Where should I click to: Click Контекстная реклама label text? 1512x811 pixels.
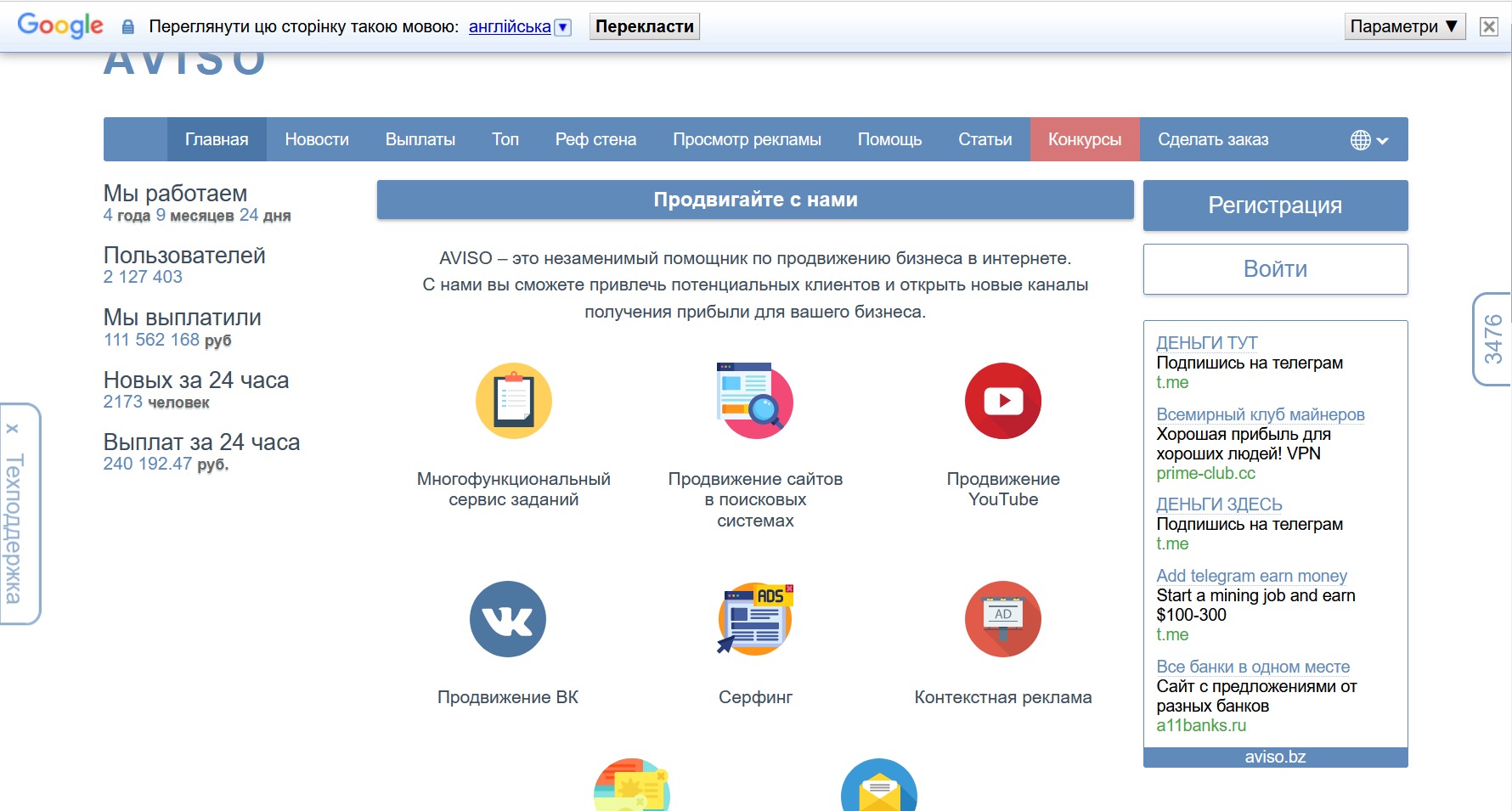[1003, 697]
